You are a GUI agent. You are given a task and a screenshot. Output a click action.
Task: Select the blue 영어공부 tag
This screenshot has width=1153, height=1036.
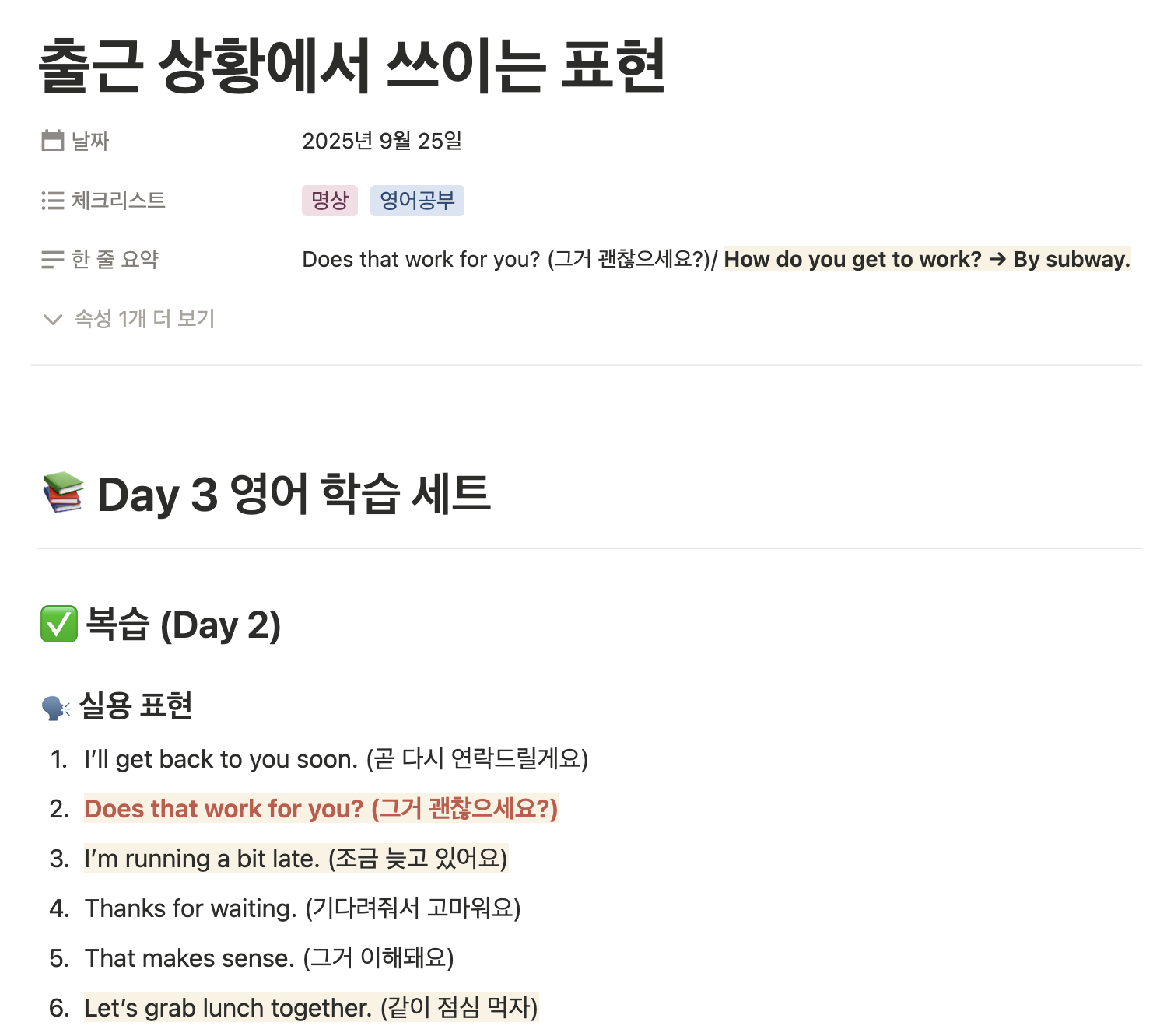[x=417, y=201]
